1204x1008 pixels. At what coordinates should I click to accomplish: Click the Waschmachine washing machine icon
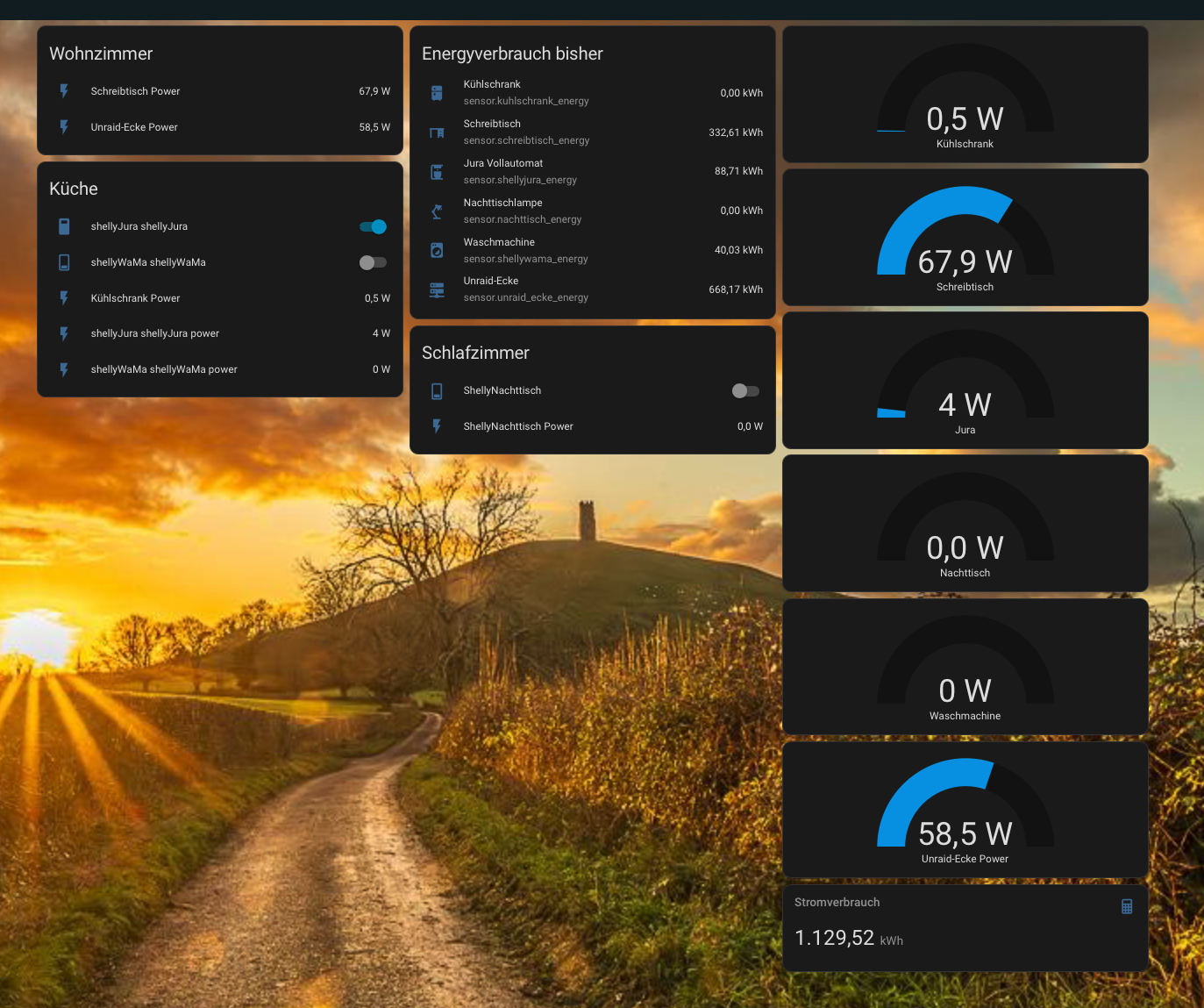pos(437,250)
